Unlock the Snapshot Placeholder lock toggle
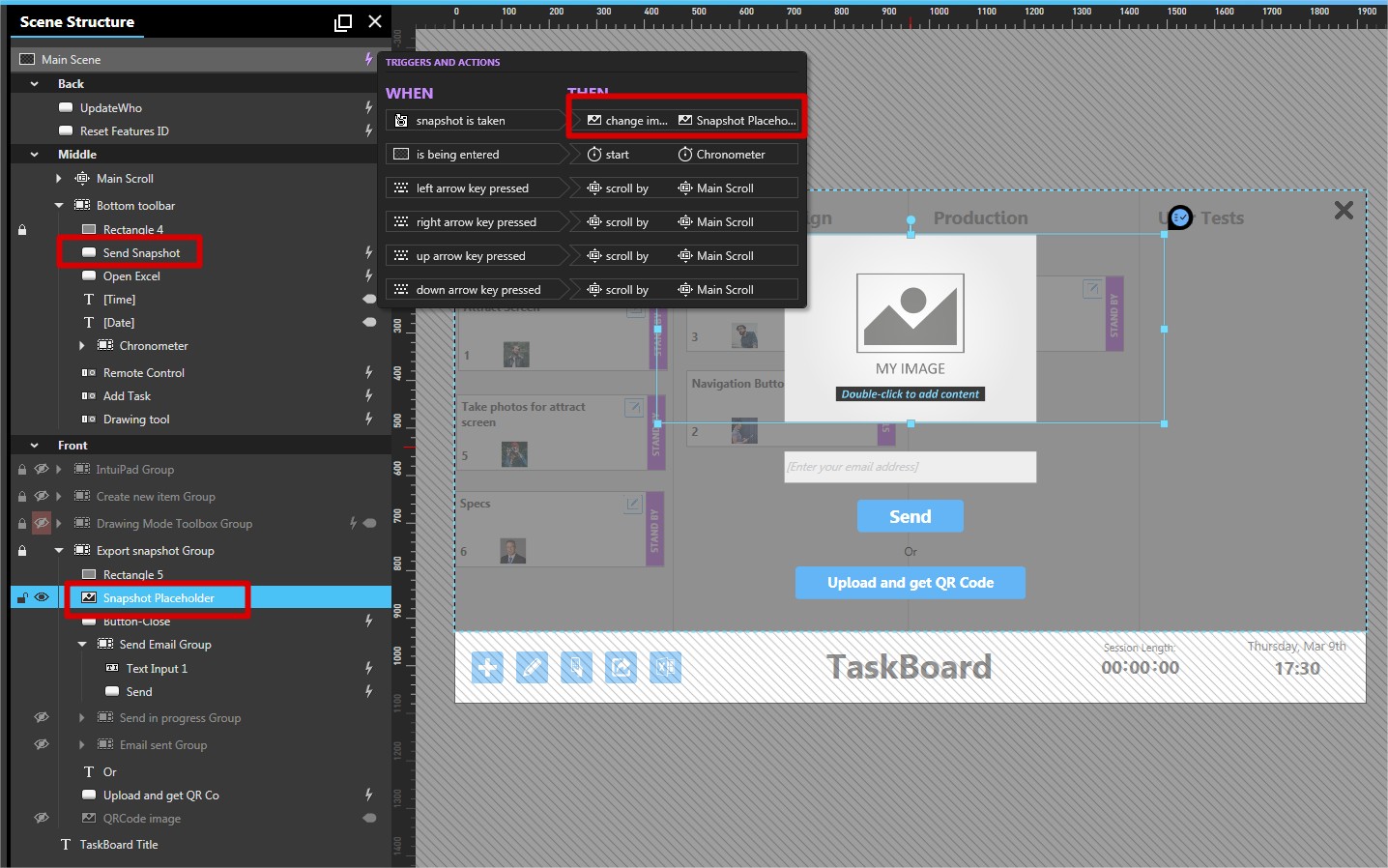Screen dimensions: 1388x868 22,597
